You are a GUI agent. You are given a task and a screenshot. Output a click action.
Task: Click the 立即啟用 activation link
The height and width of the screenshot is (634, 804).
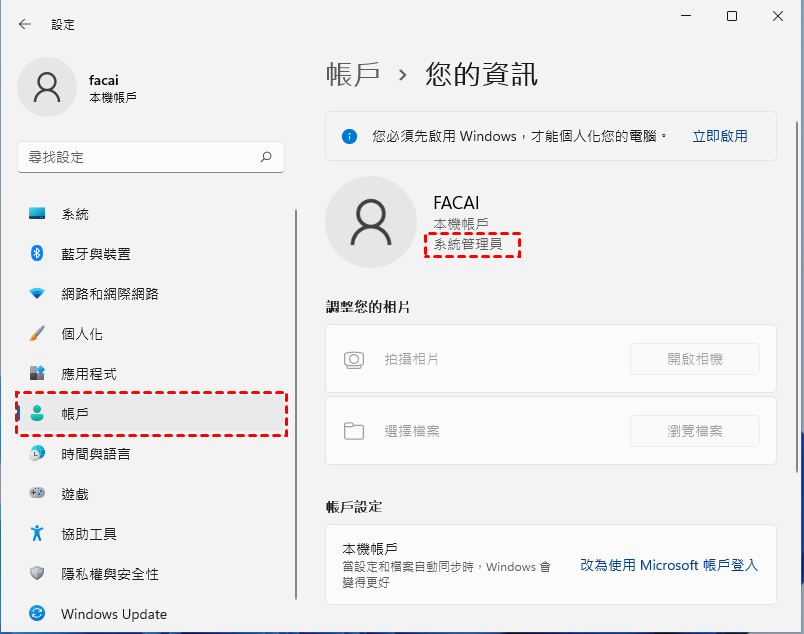[720, 136]
